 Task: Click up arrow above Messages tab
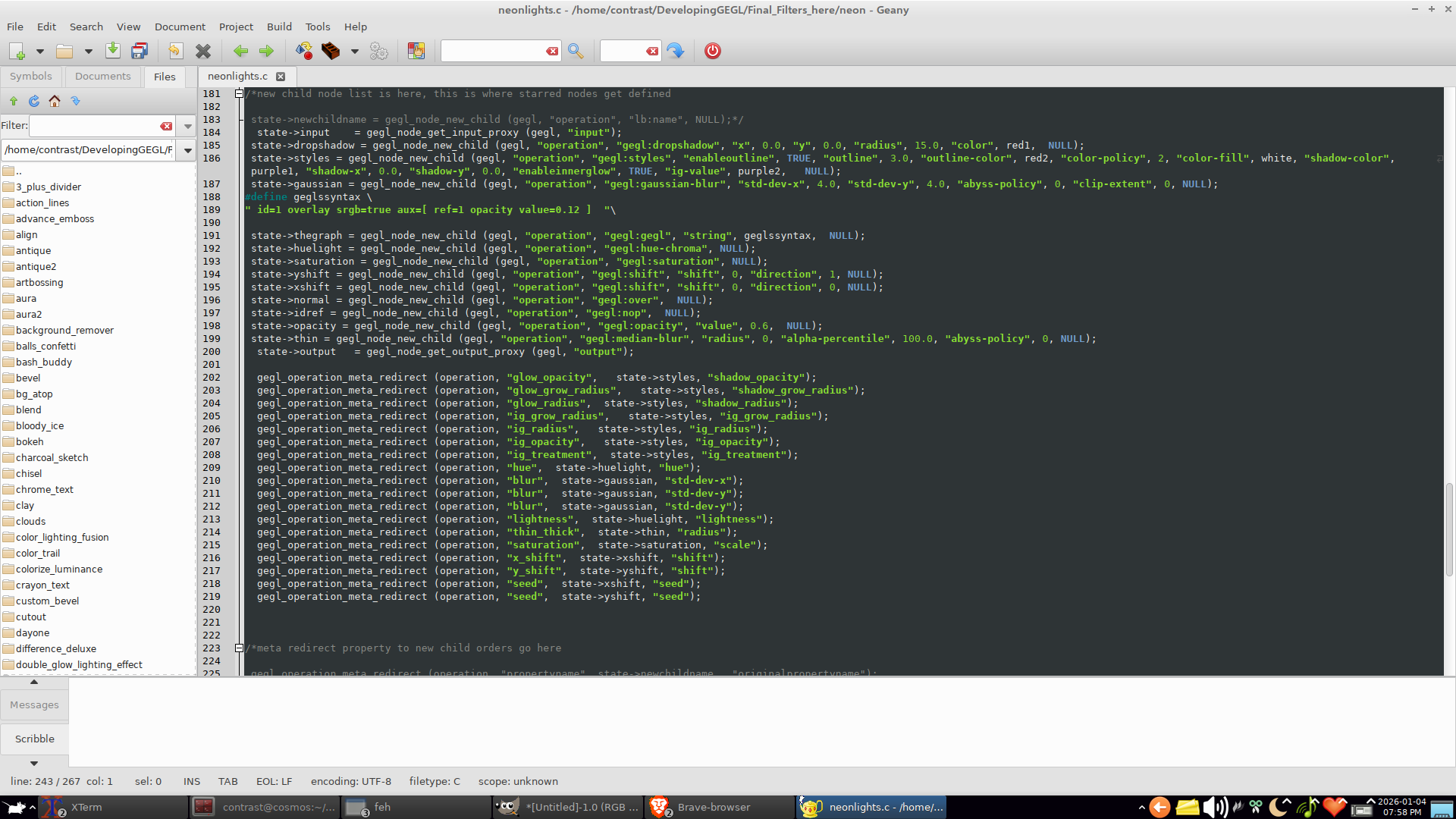[x=34, y=682]
